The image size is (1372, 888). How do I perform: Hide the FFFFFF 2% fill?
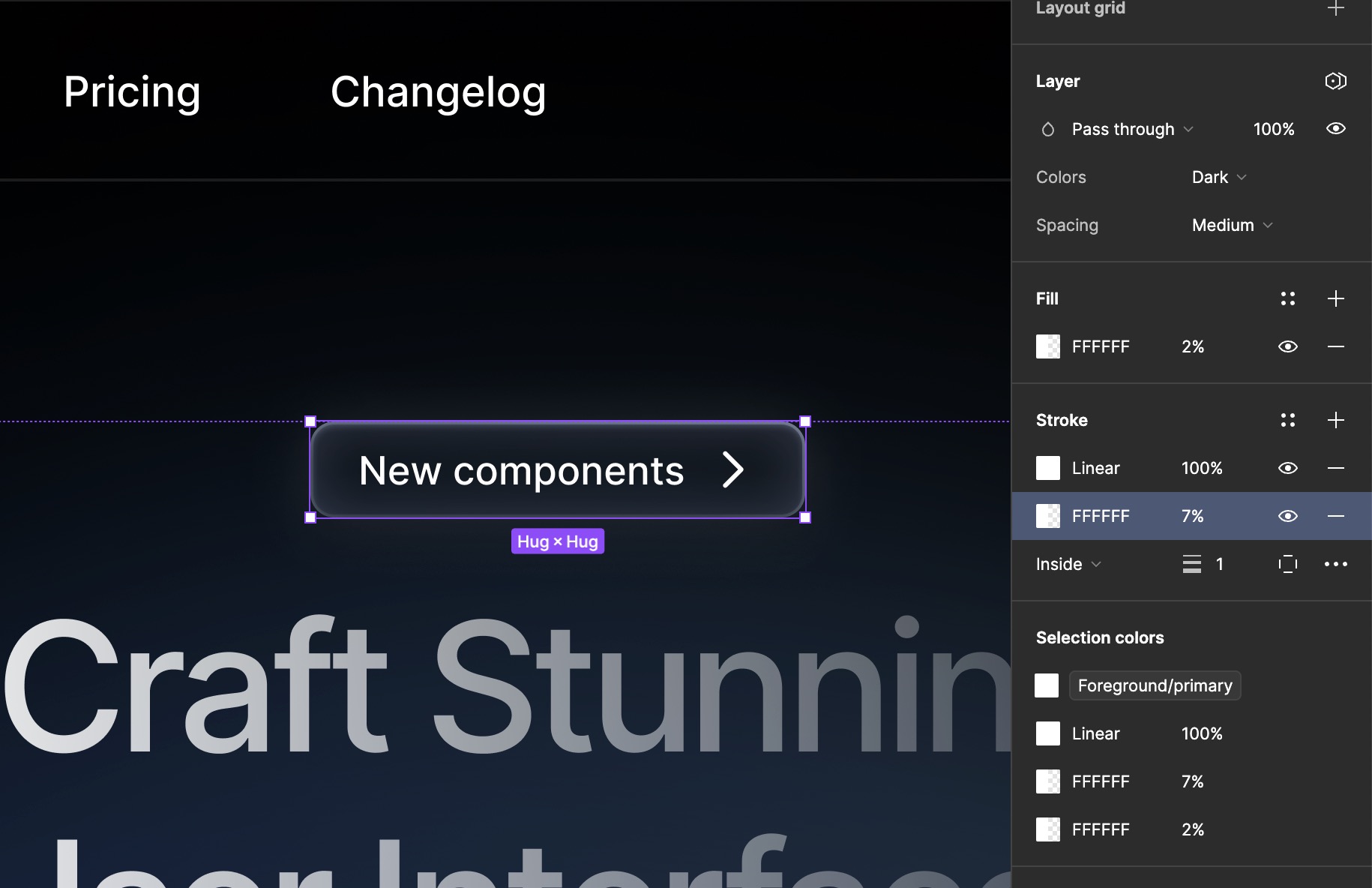(1289, 346)
